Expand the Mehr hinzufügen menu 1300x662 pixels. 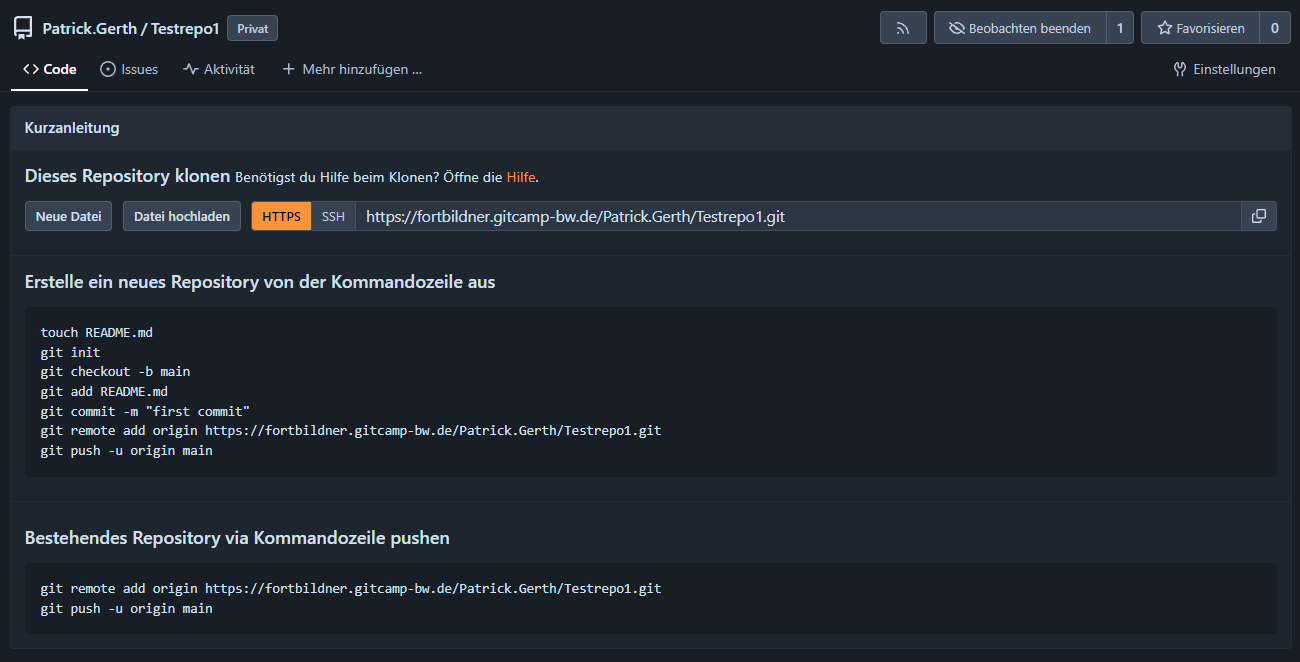click(x=352, y=69)
